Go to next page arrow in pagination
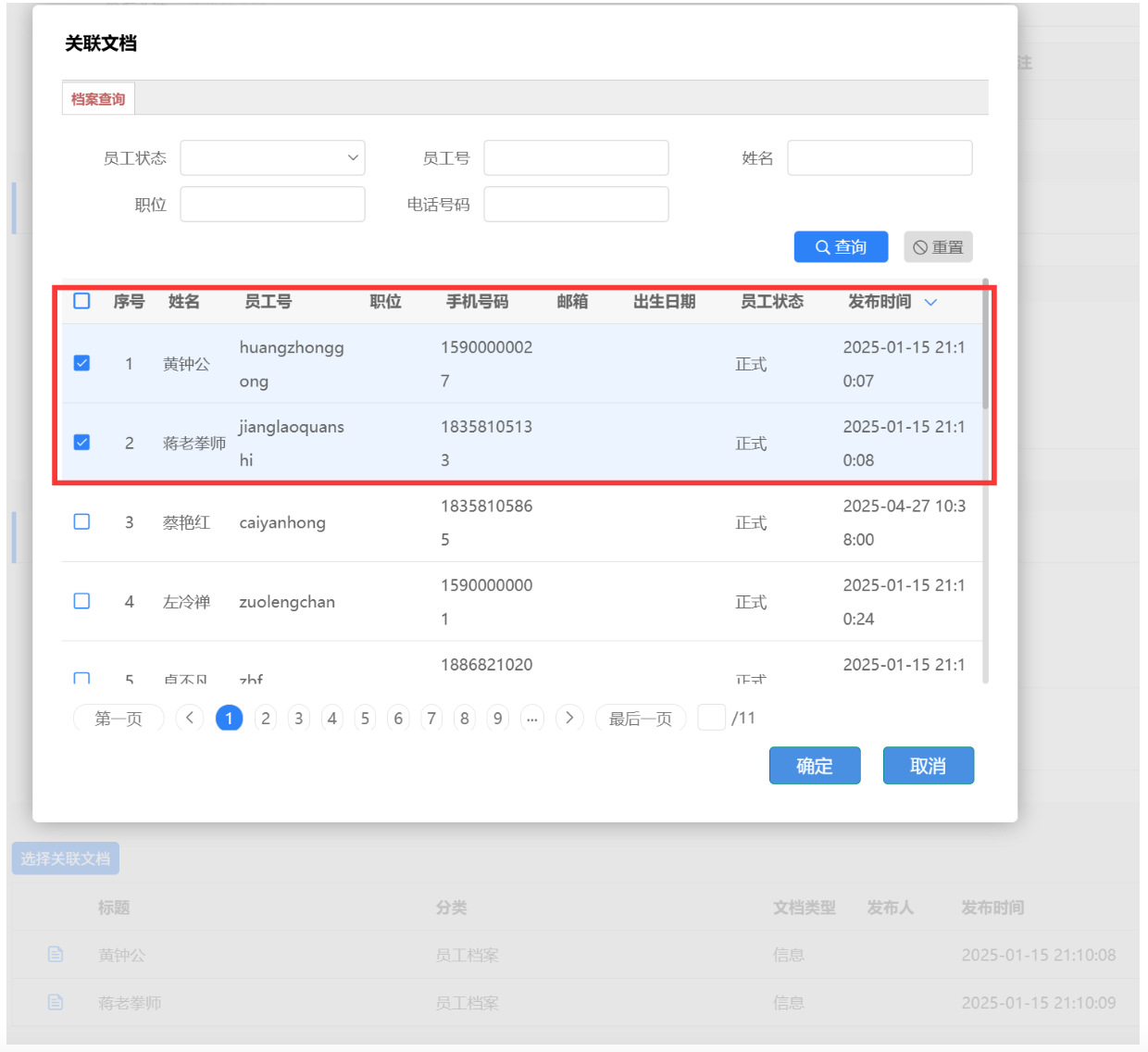Viewport: 1148px width, 1052px height. coord(569,718)
